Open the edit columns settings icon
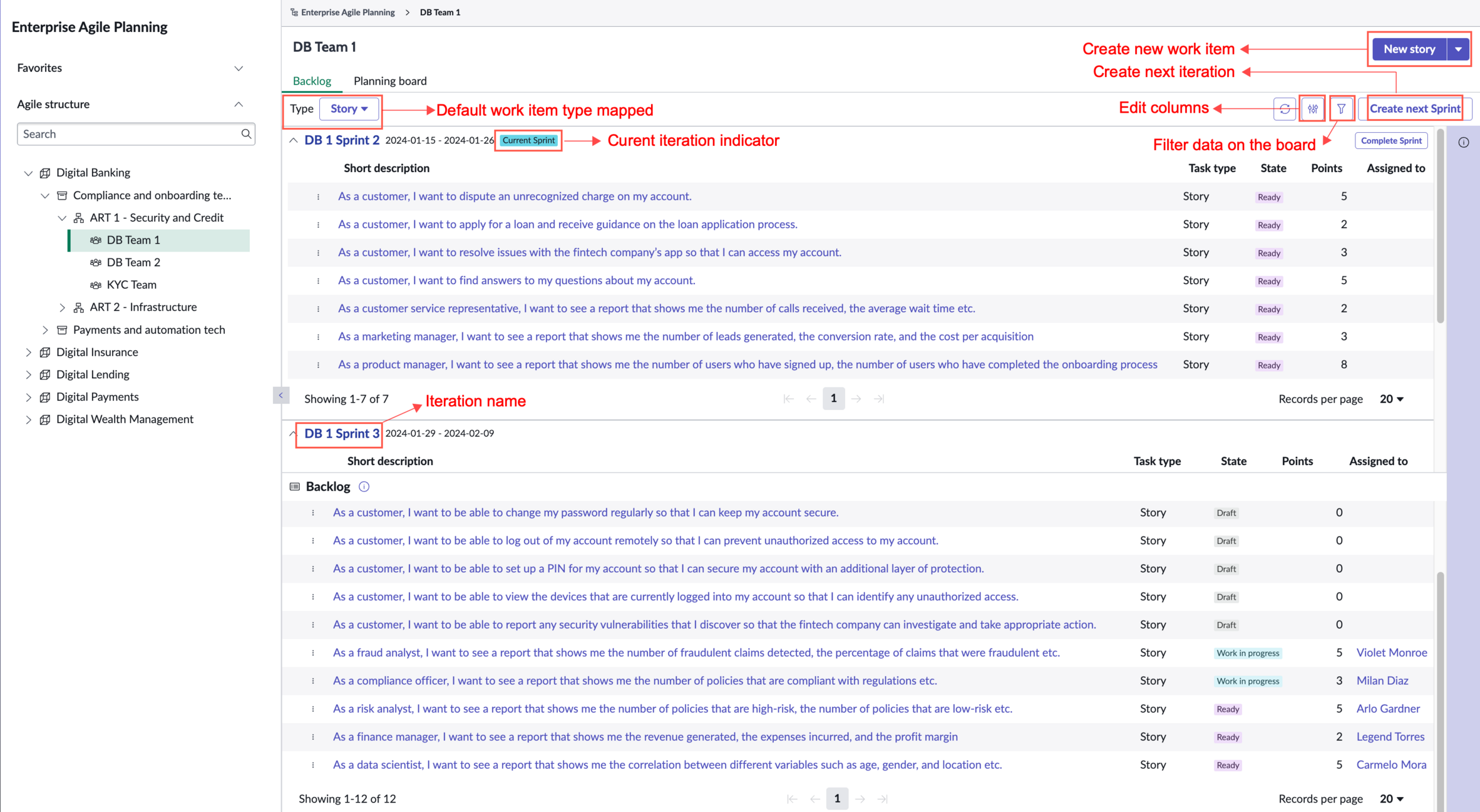The height and width of the screenshot is (812, 1480). (x=1313, y=109)
